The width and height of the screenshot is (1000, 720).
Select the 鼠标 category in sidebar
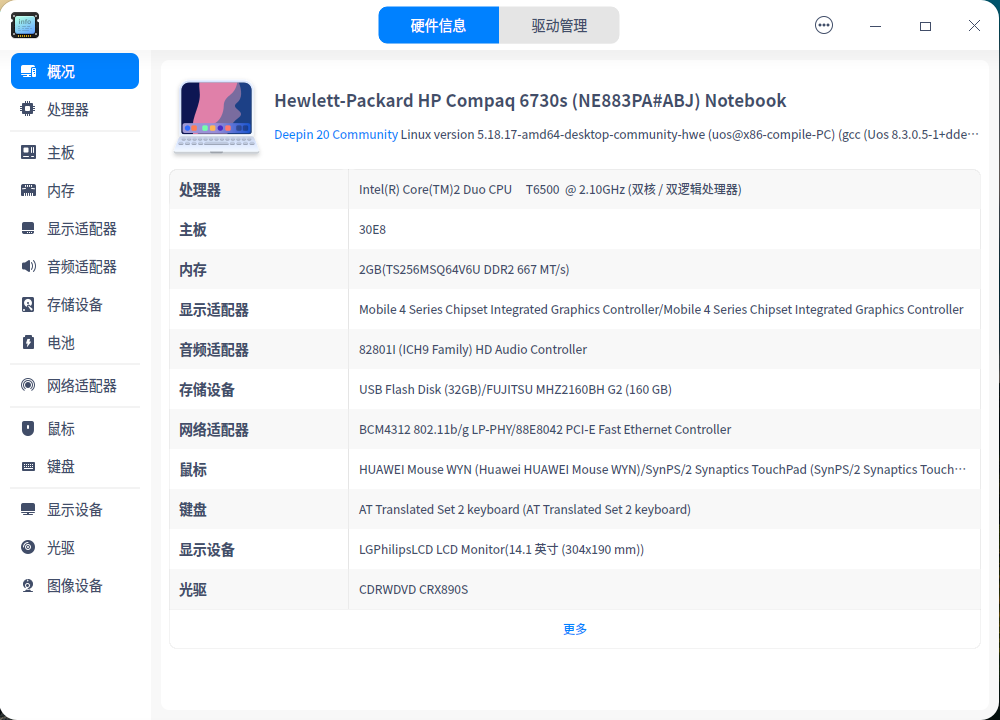click(x=27, y=428)
